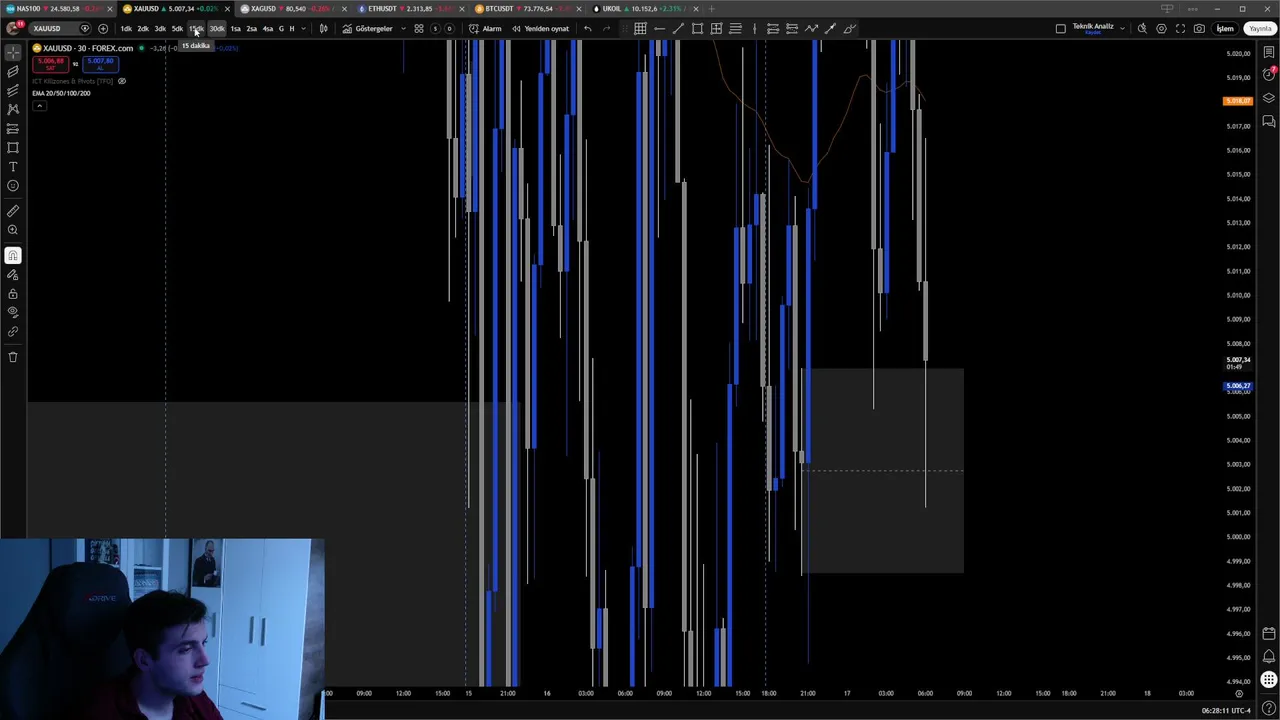Screen dimensions: 1280x720
Task: Expand the favorite indicators dropdown arrow
Action: tap(403, 29)
